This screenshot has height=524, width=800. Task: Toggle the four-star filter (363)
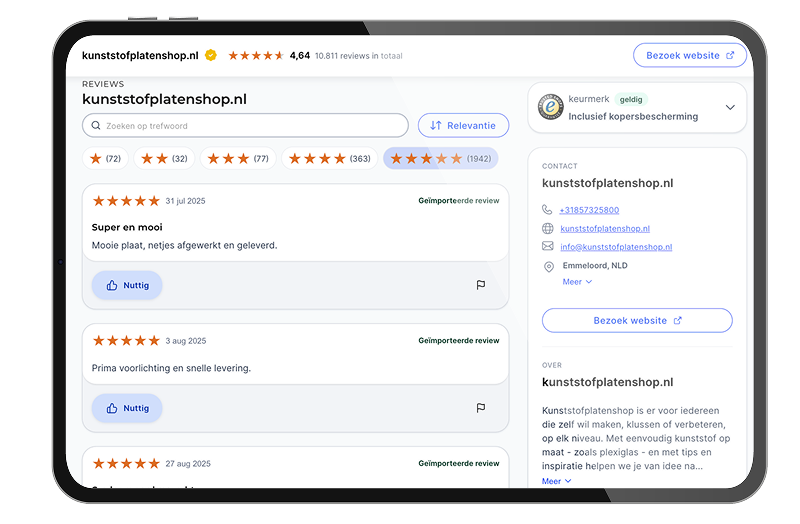pos(330,159)
